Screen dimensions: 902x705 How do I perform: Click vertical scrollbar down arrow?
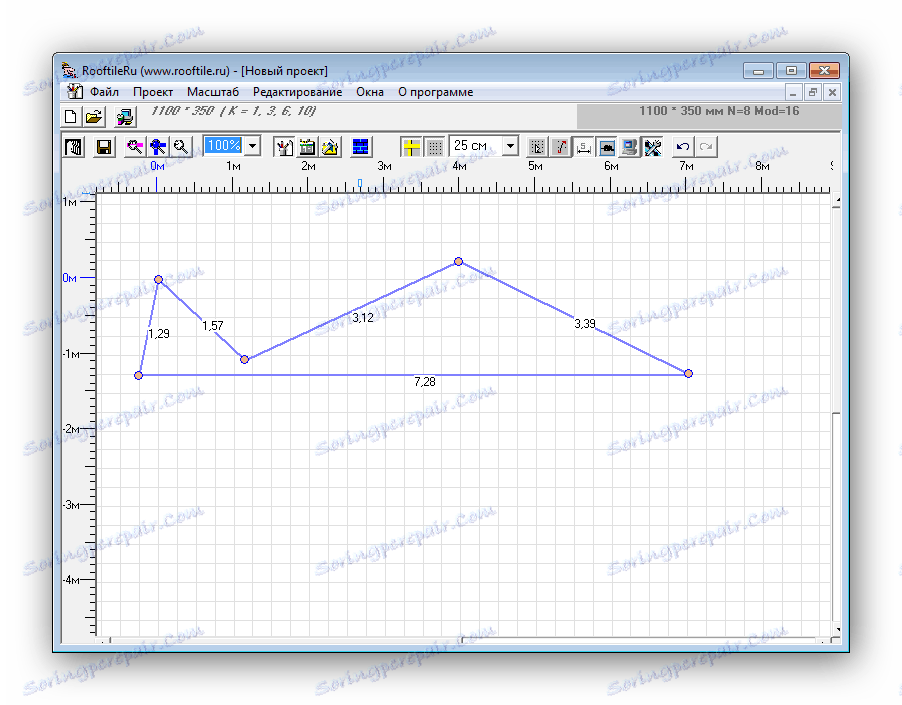[836, 630]
